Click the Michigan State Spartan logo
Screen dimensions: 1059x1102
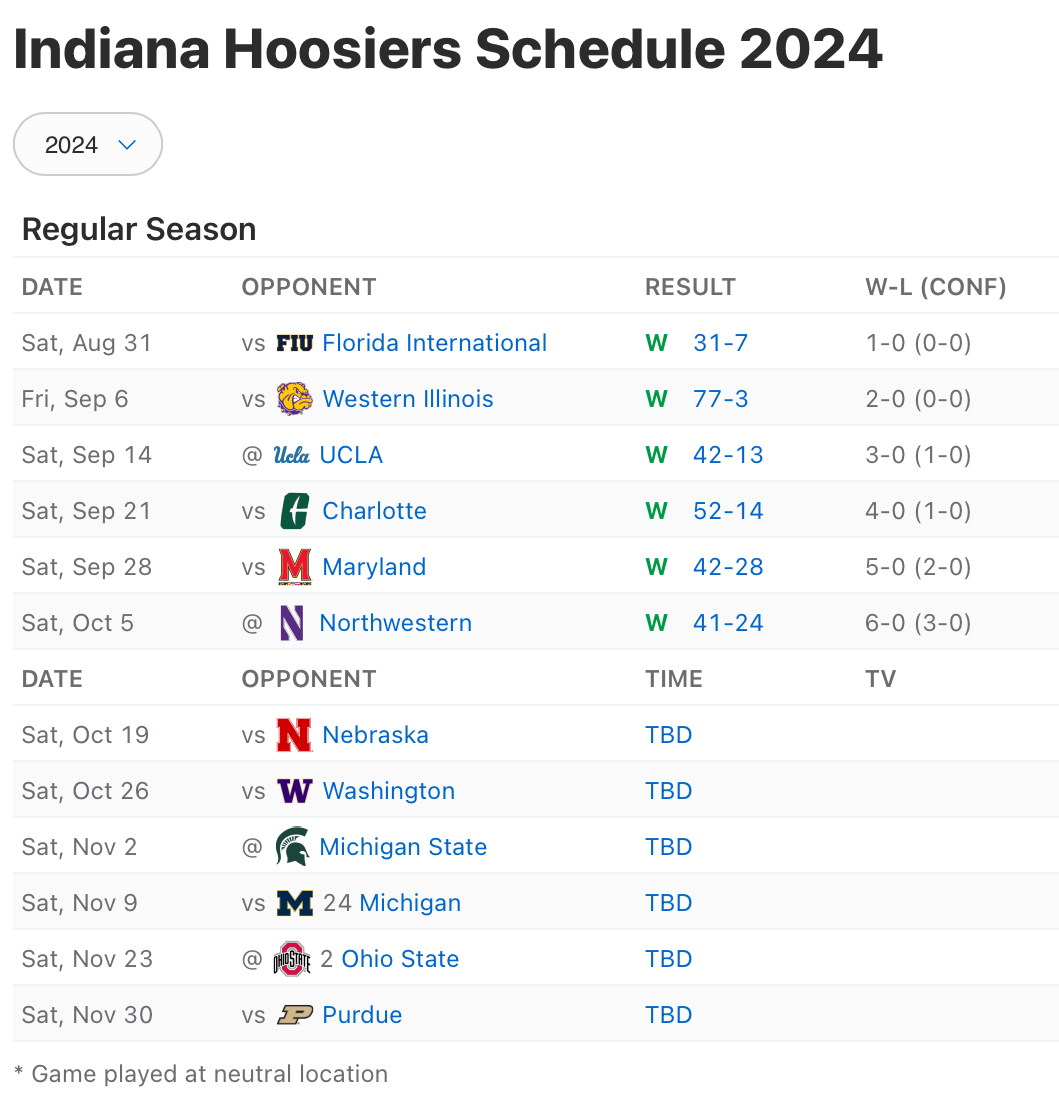292,847
